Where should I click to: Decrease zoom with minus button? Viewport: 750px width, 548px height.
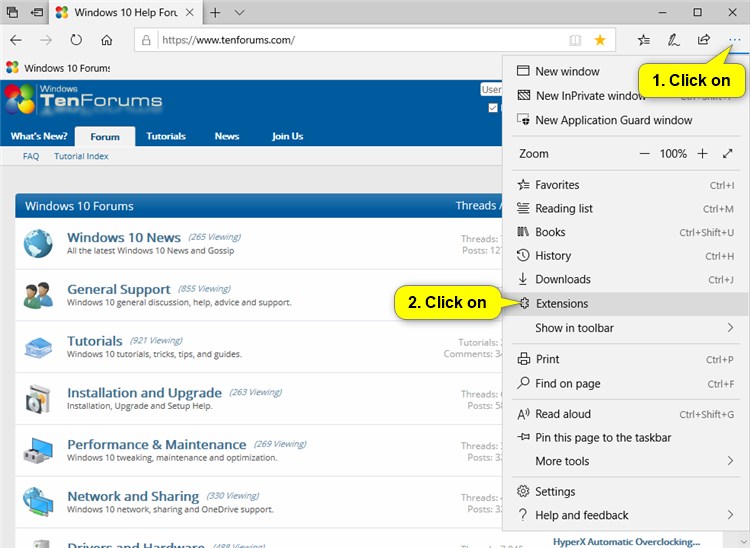(x=644, y=153)
